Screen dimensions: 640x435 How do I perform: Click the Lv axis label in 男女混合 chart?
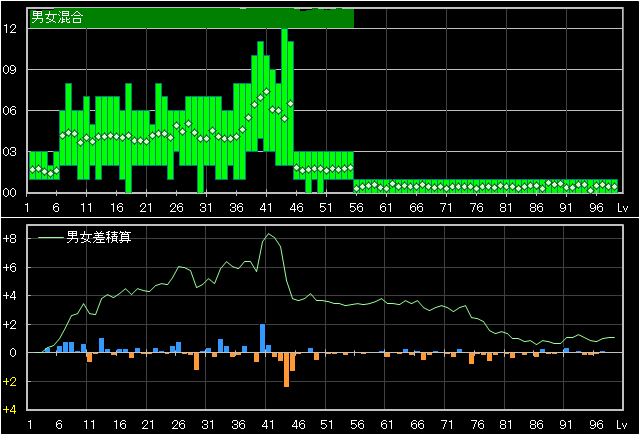622,208
